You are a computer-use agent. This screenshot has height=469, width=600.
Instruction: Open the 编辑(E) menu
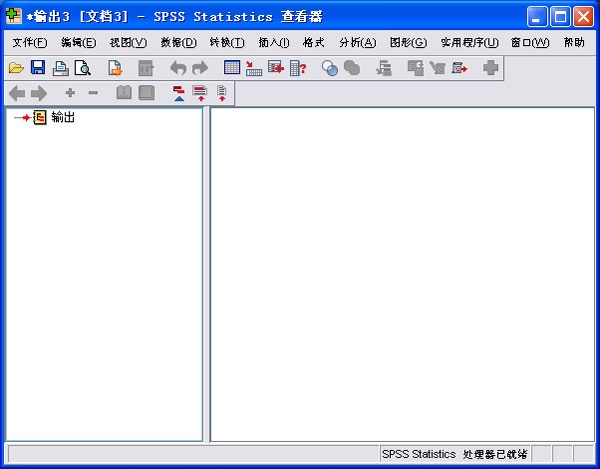click(78, 42)
